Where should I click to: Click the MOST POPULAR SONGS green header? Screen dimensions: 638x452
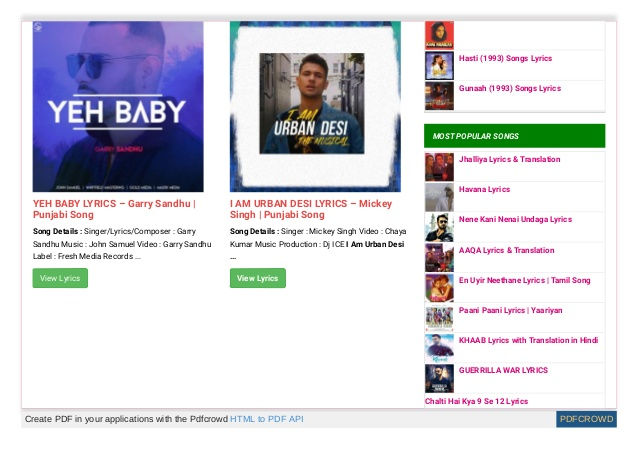(514, 136)
